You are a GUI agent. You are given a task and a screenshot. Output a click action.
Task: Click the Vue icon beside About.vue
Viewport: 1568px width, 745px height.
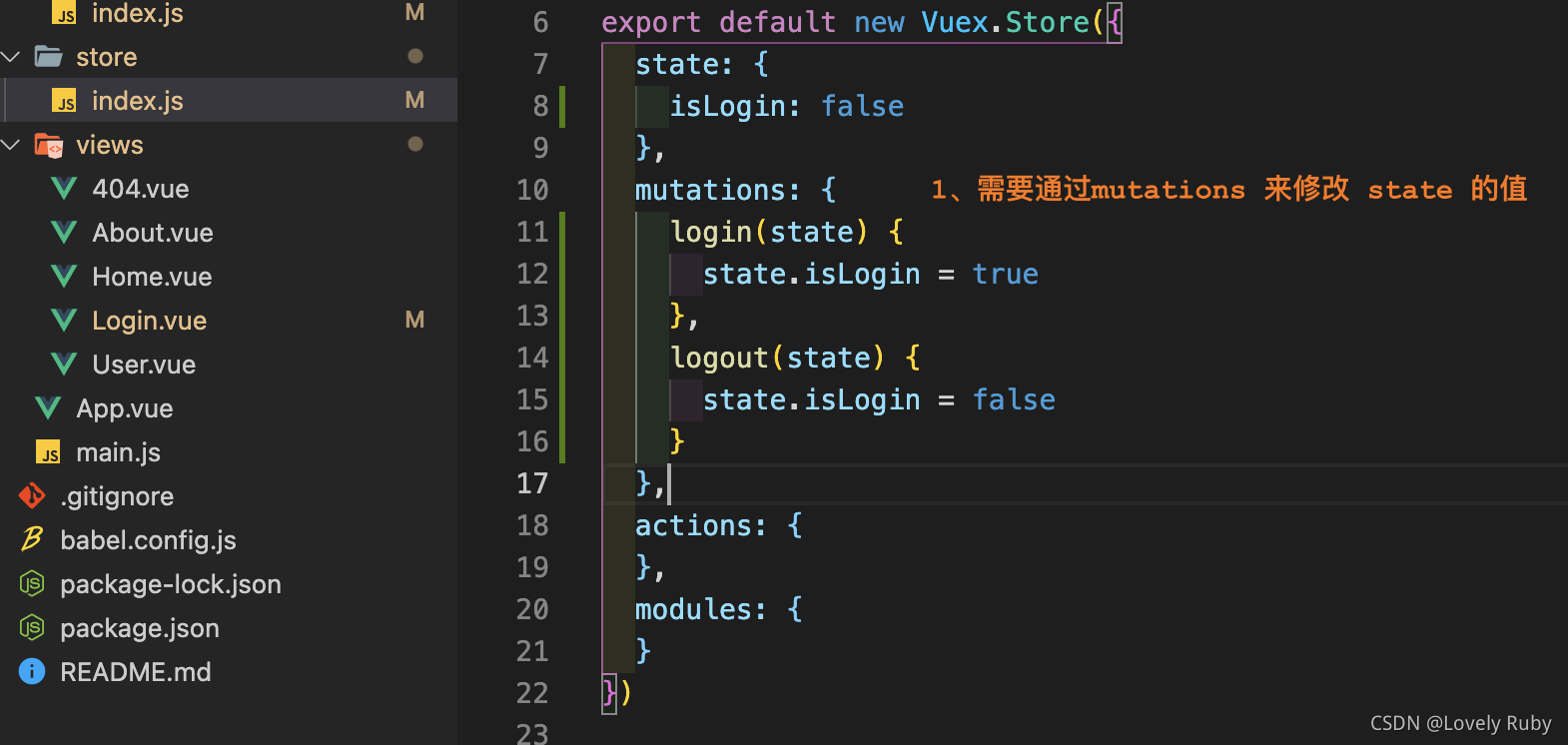(x=64, y=232)
